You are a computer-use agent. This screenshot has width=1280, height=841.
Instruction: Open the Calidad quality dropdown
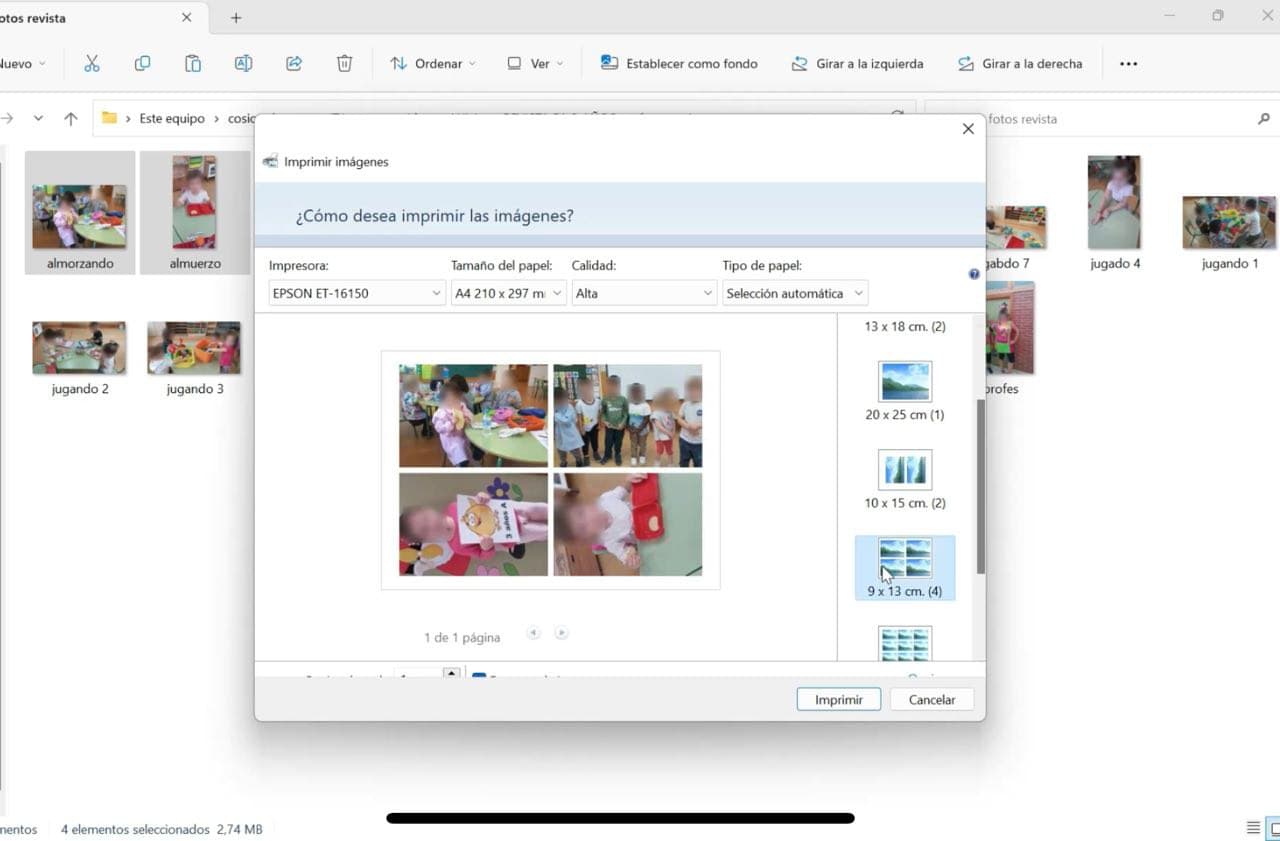(x=644, y=293)
